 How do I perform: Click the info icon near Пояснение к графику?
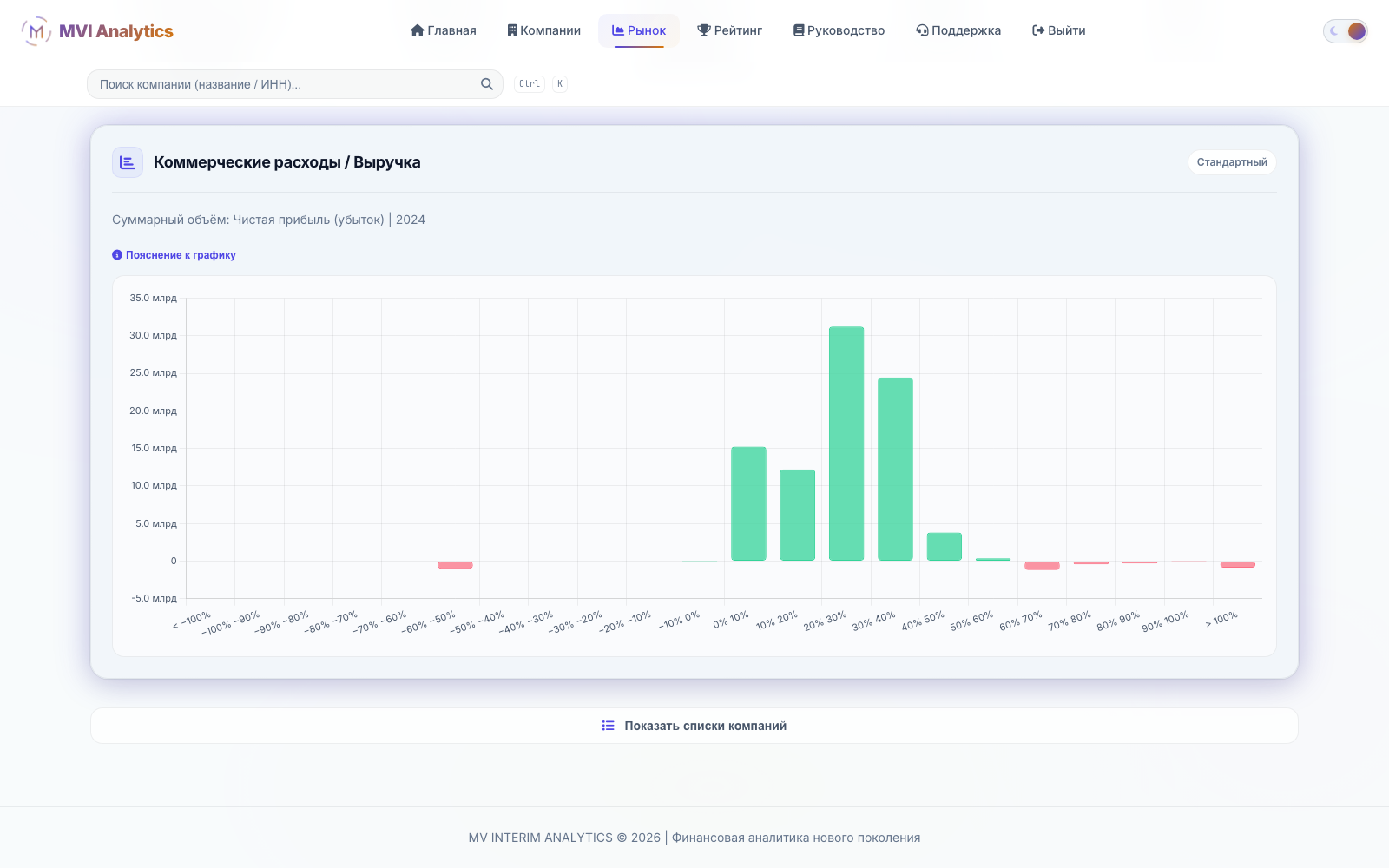(117, 255)
